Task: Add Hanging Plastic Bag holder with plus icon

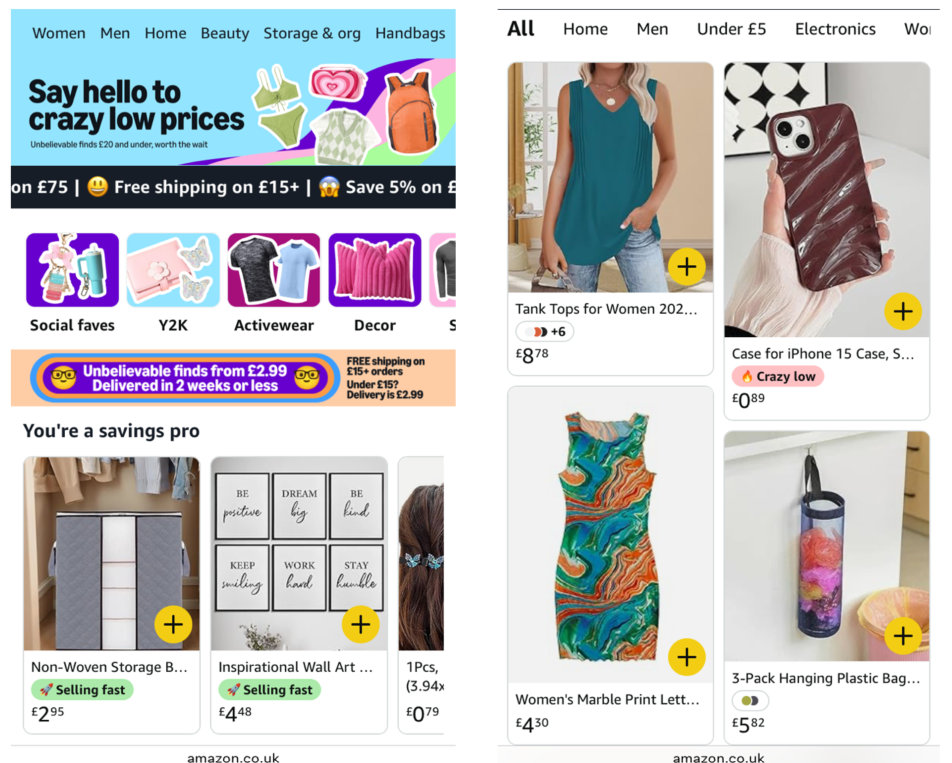Action: [903, 636]
